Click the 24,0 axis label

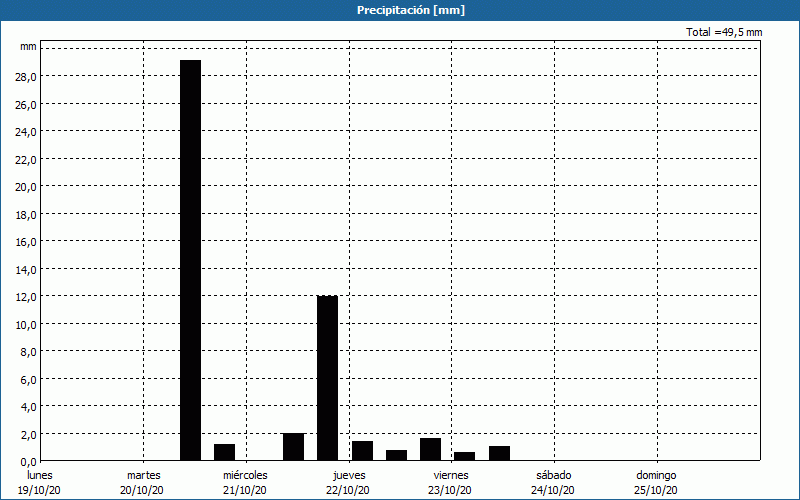coord(26,132)
